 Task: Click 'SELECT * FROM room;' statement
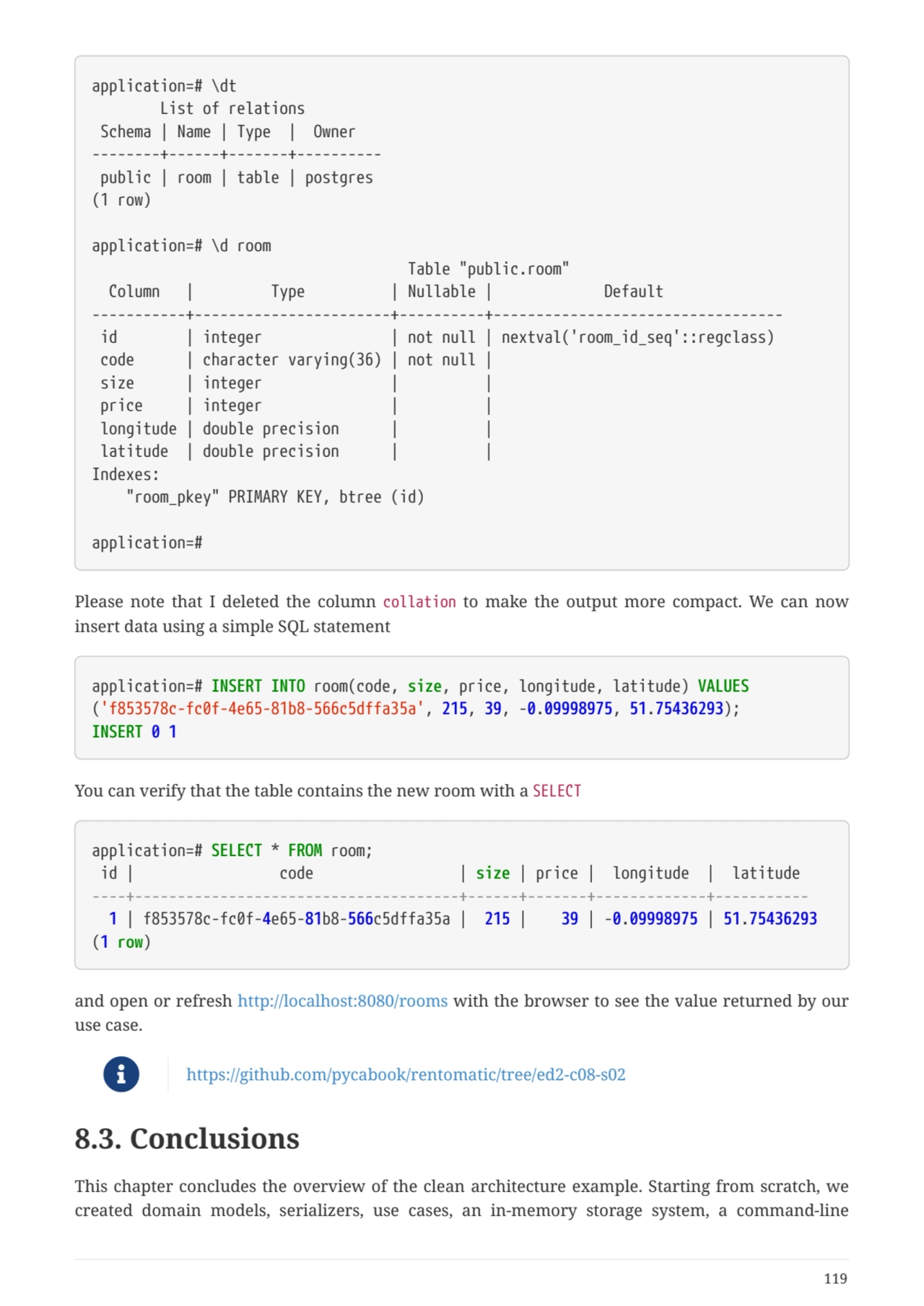coord(292,851)
